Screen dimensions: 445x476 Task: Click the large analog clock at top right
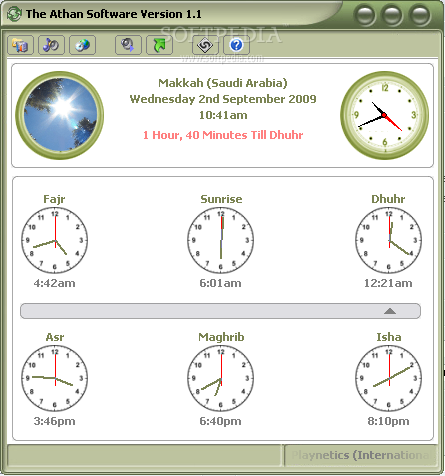click(385, 115)
